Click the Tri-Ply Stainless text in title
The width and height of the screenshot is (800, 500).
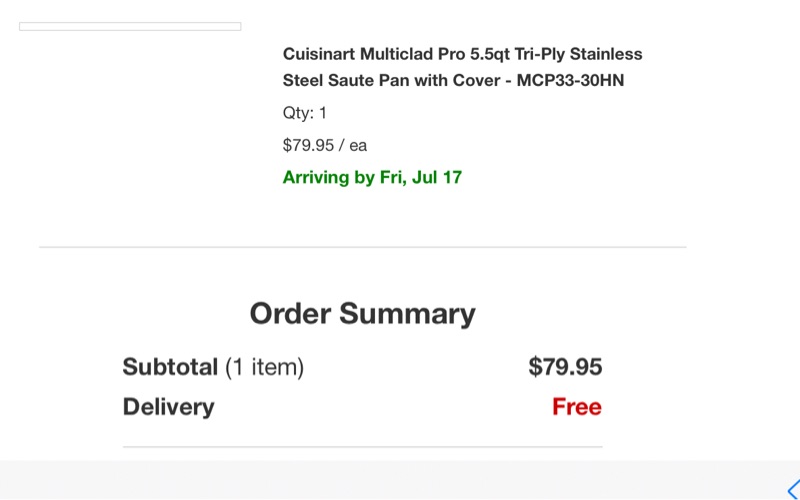[x=576, y=54]
